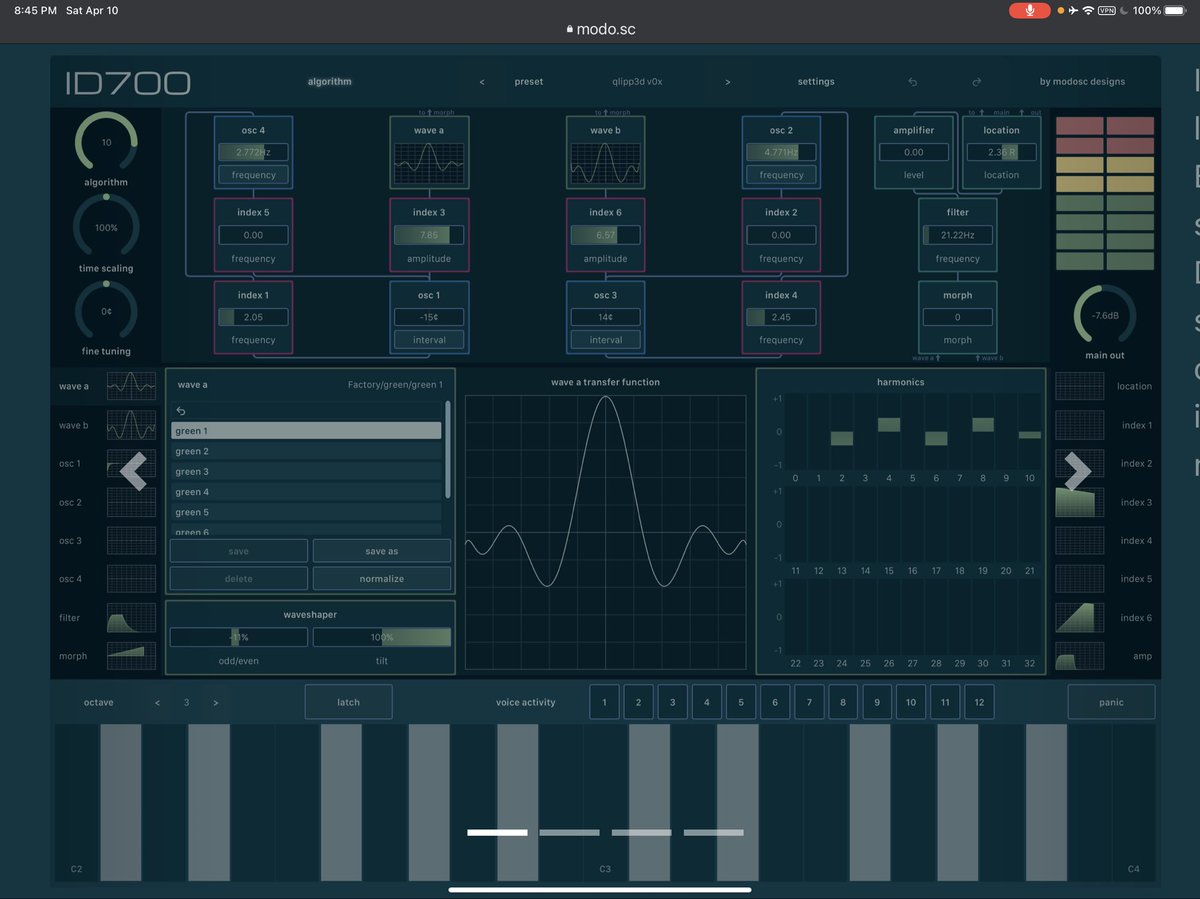This screenshot has height=899, width=1200.
Task: Decrease the octave with left arrow
Action: (x=157, y=703)
